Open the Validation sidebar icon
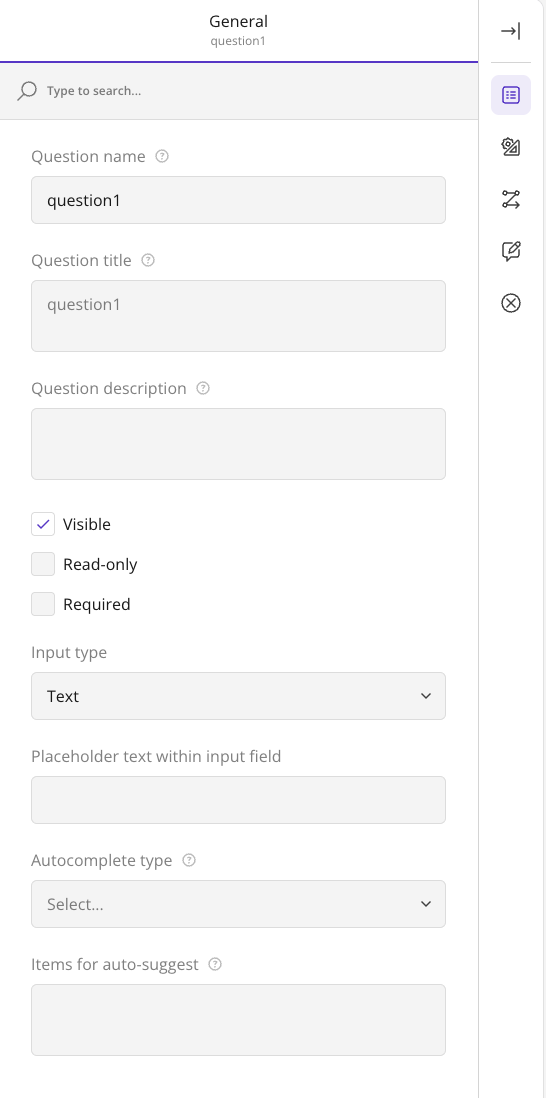 [x=511, y=303]
